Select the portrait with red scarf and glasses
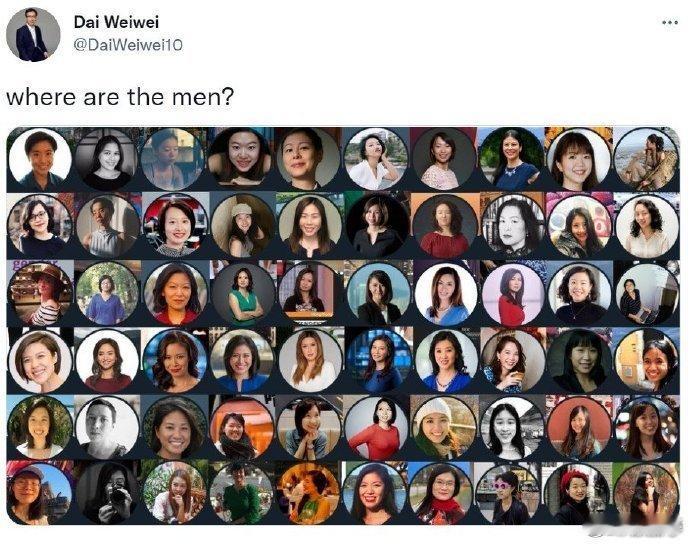The height and width of the screenshot is (544, 690). coord(444,493)
